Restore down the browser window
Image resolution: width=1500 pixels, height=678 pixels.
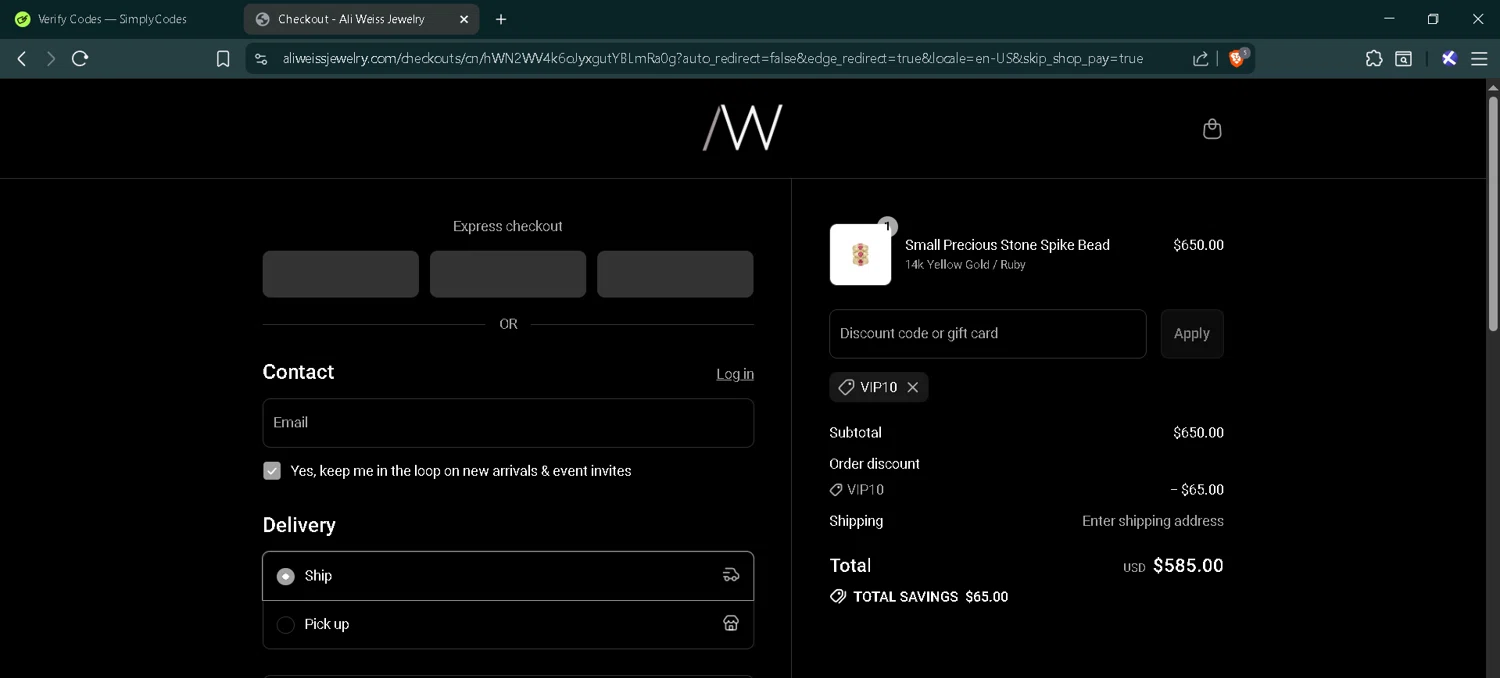pos(1433,19)
